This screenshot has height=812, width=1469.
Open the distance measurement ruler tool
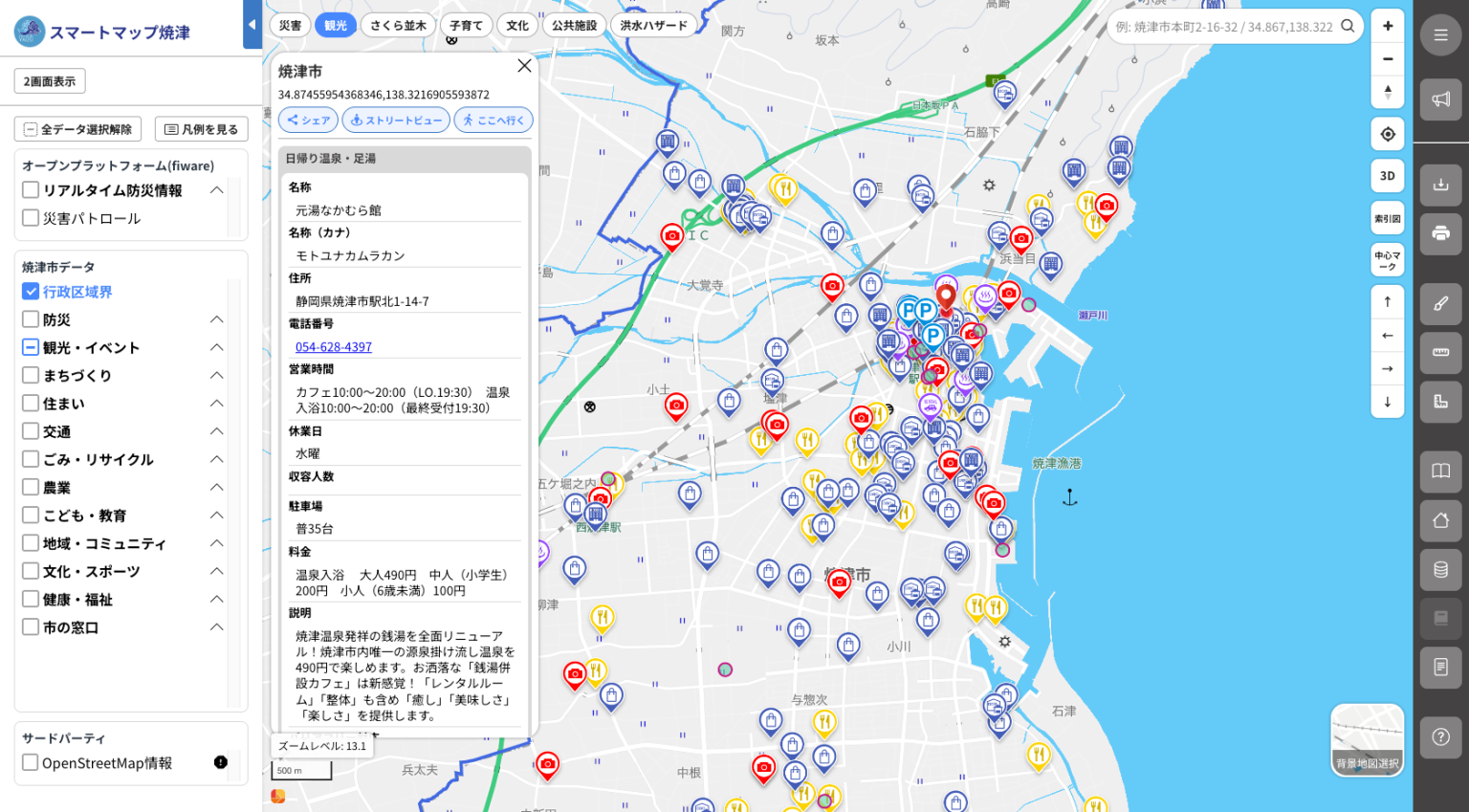(x=1440, y=352)
